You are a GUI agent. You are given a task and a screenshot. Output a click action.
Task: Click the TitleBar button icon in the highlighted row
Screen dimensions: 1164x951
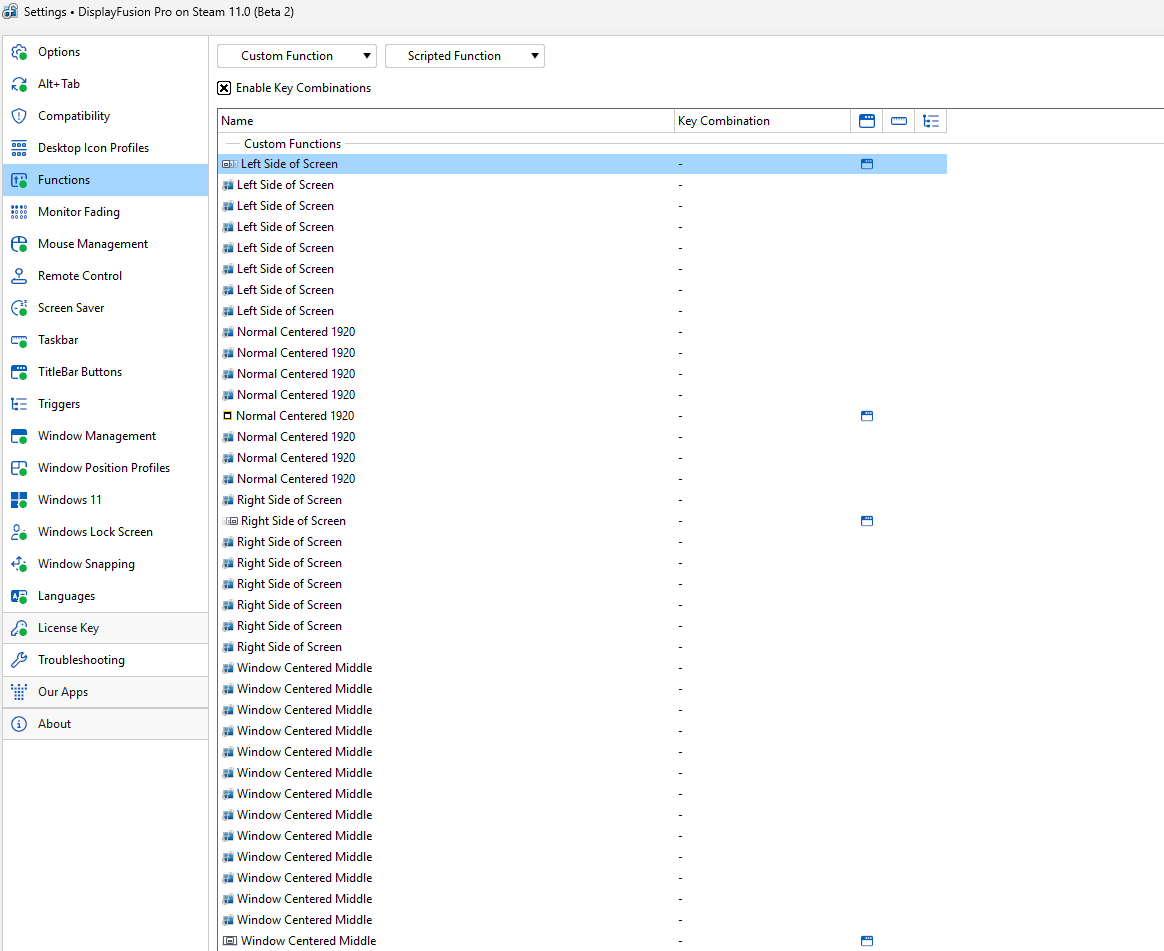(866, 164)
